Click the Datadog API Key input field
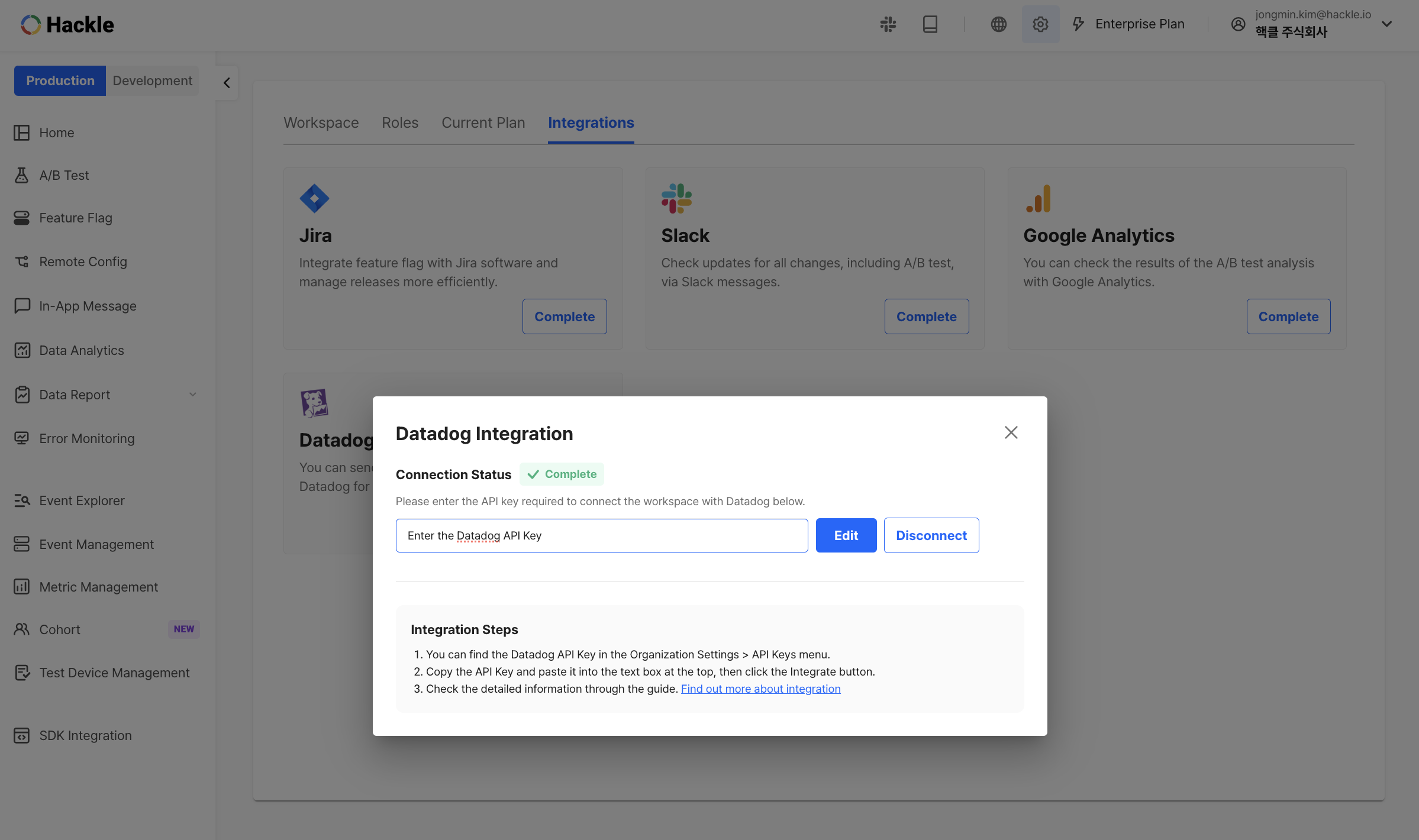Viewport: 1419px width, 840px height. [x=601, y=535]
